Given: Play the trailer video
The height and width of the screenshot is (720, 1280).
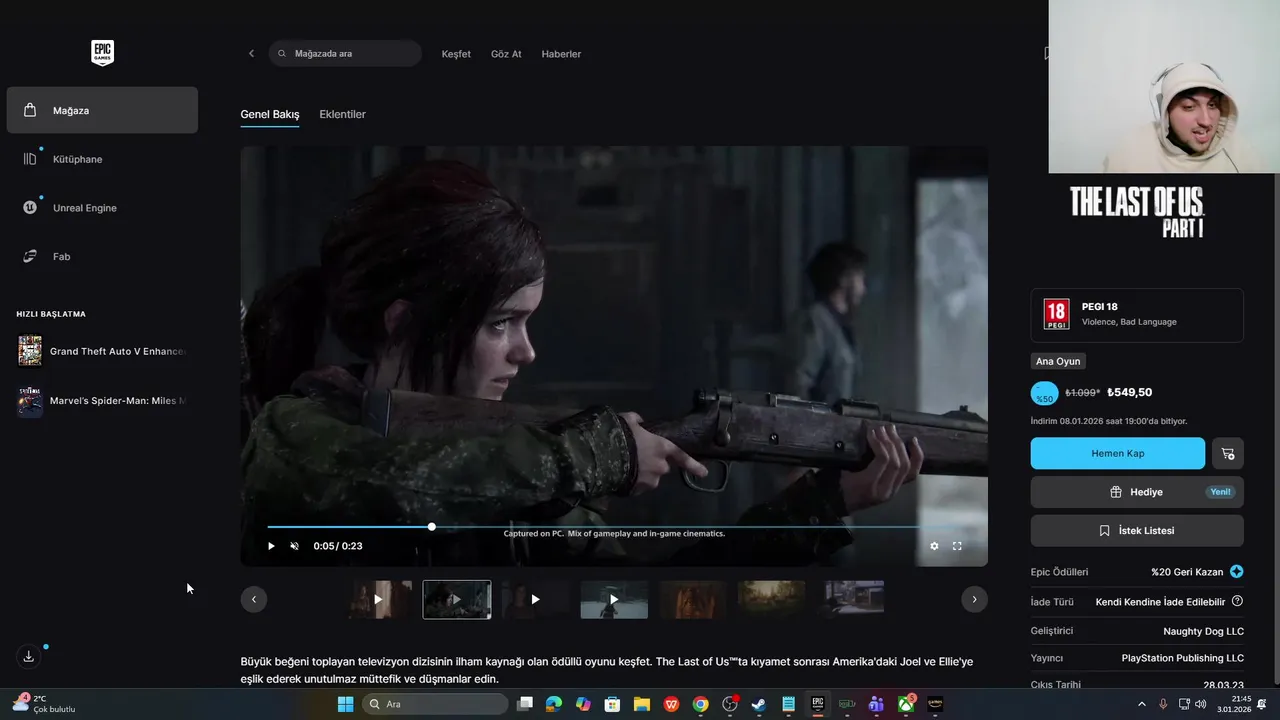Looking at the screenshot, I should [x=271, y=546].
